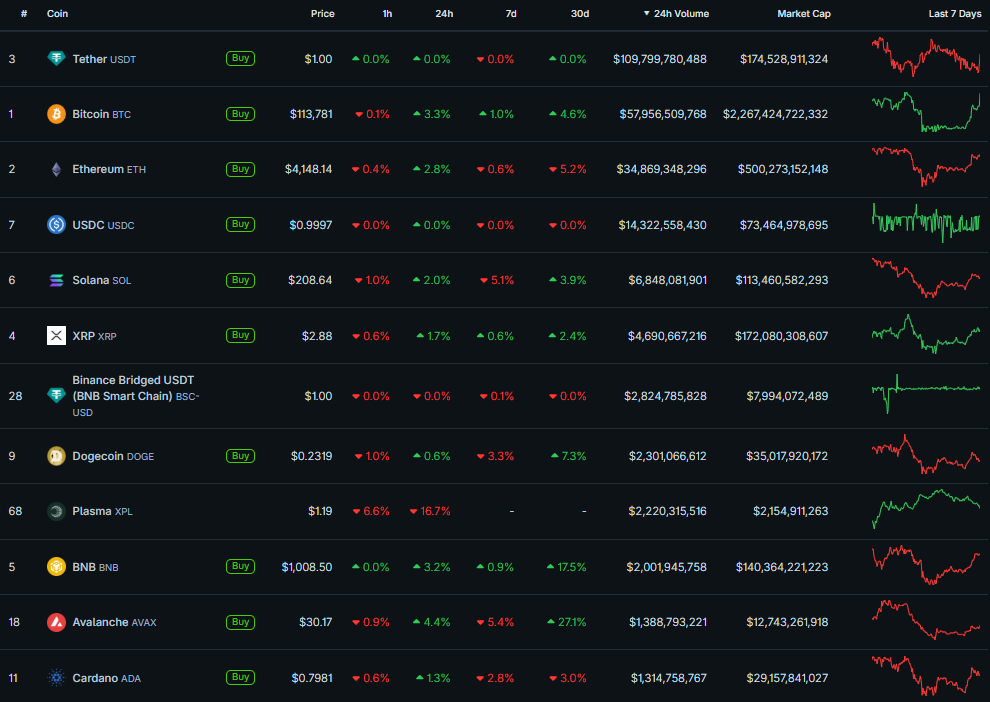Open Ethereum's 7-day sparkline chart
The height and width of the screenshot is (702, 990).
click(926, 167)
